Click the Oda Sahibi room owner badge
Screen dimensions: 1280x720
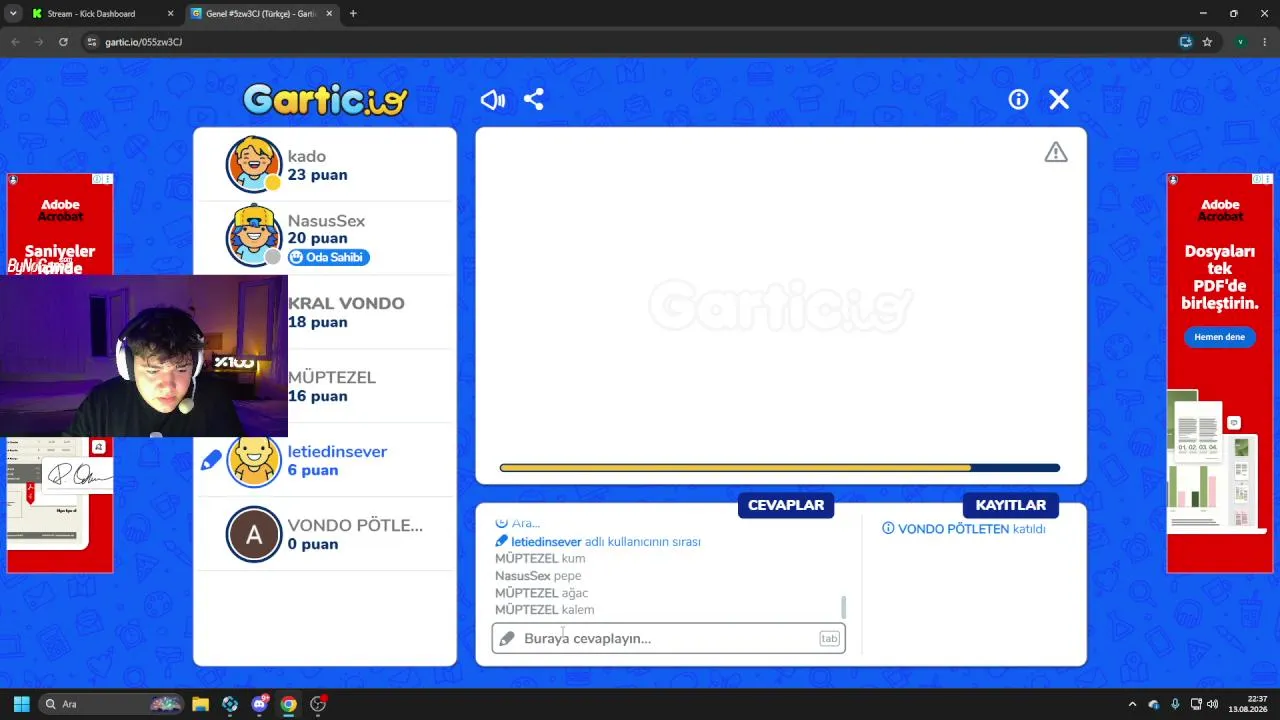[329, 257]
